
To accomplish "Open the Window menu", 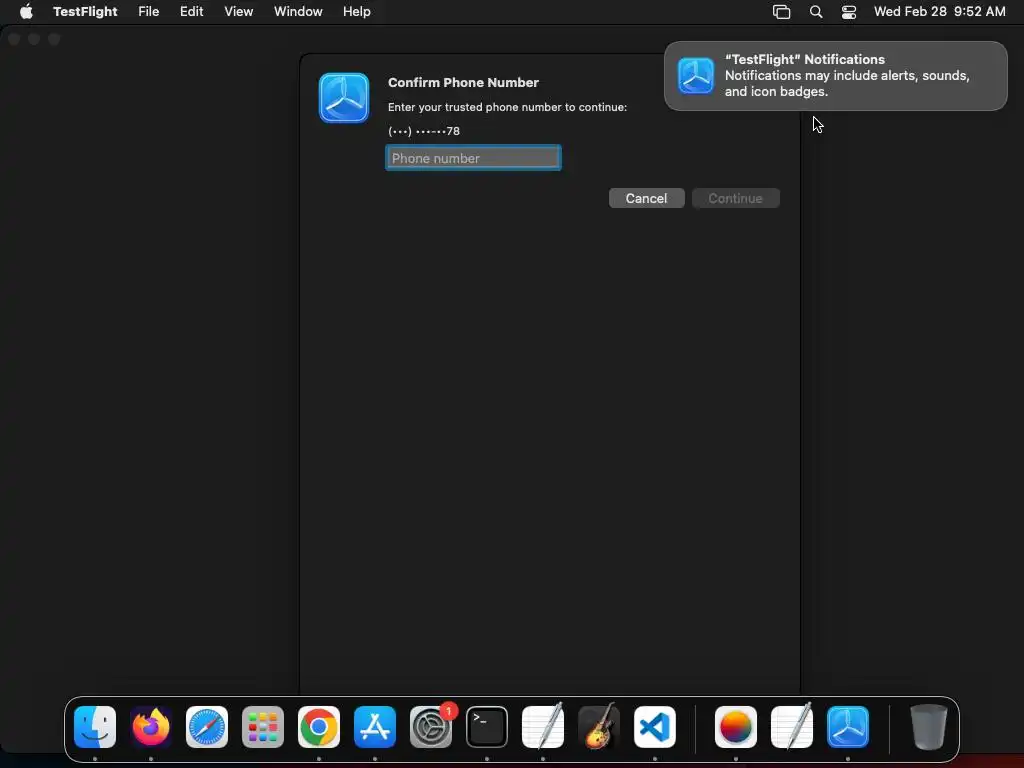I will [x=298, y=11].
